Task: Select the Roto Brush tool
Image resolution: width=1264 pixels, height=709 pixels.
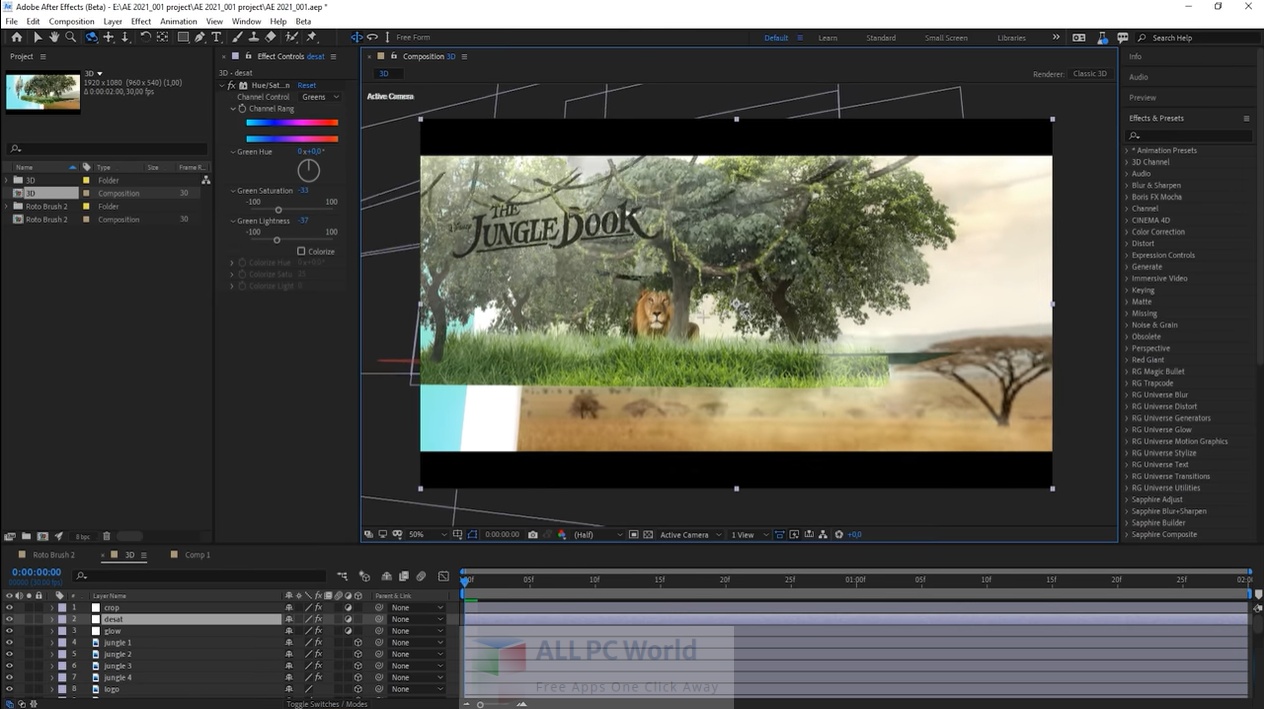Action: 291,37
